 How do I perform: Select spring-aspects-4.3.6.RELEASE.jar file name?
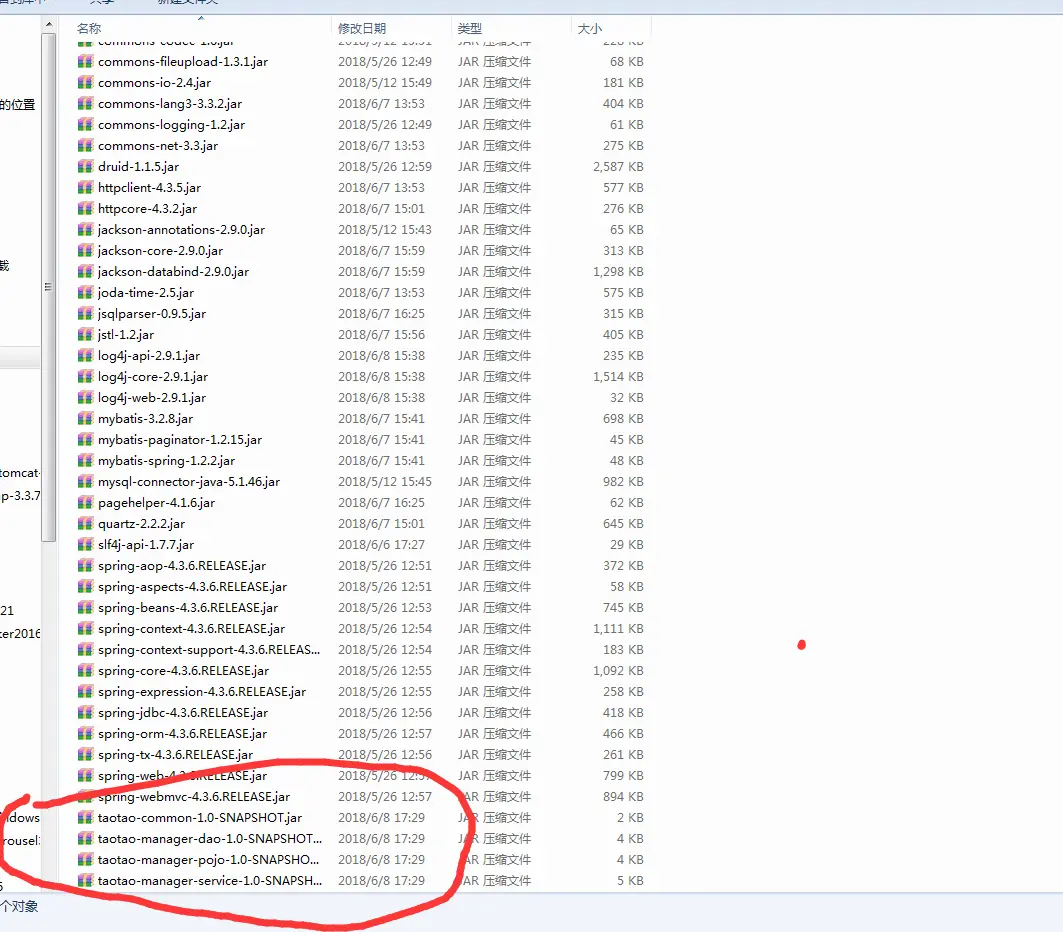tap(193, 587)
